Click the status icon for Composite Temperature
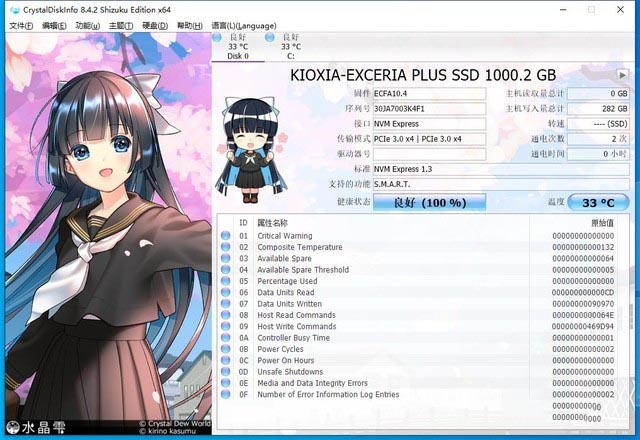This screenshot has width=640, height=440. click(225, 247)
